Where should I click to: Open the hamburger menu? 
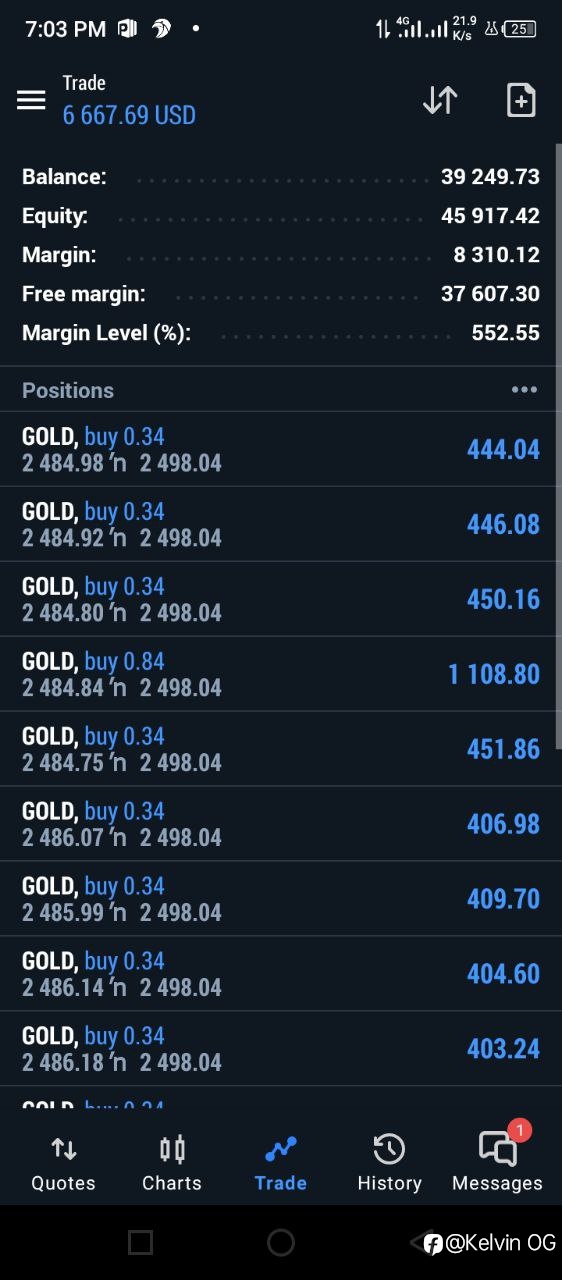tap(31, 100)
